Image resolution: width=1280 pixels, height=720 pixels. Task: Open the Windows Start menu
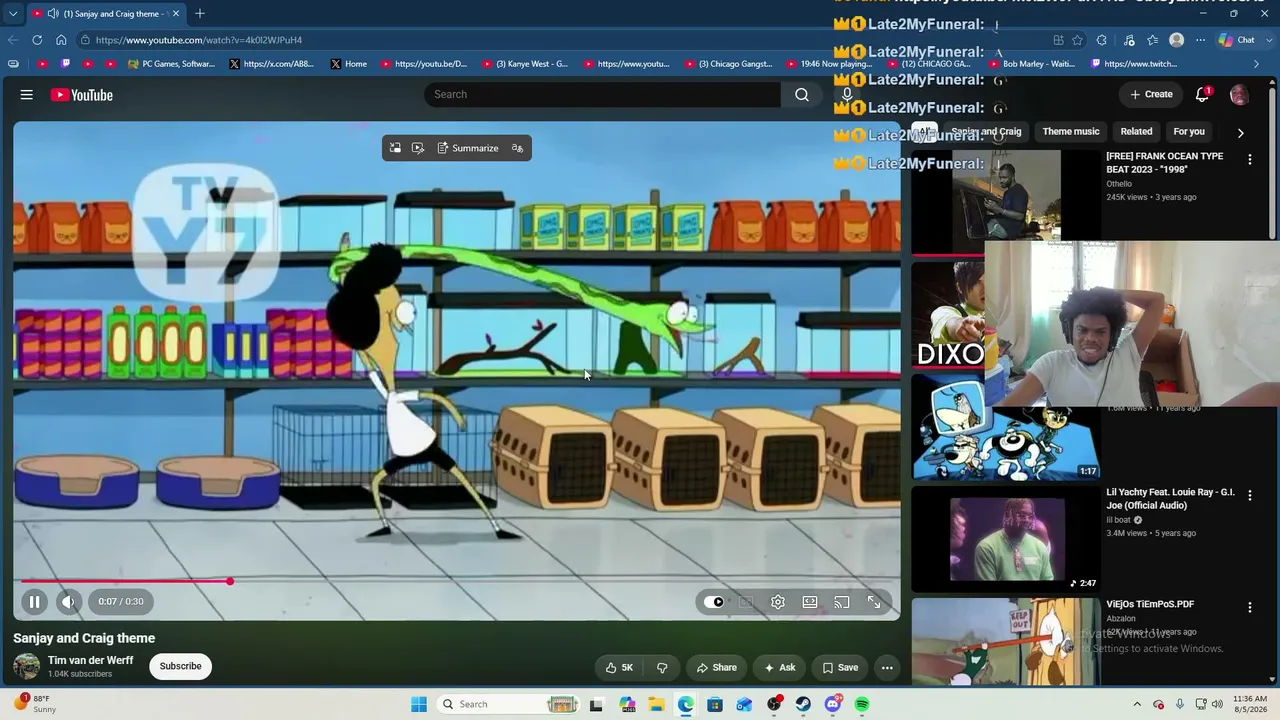pyautogui.click(x=419, y=704)
